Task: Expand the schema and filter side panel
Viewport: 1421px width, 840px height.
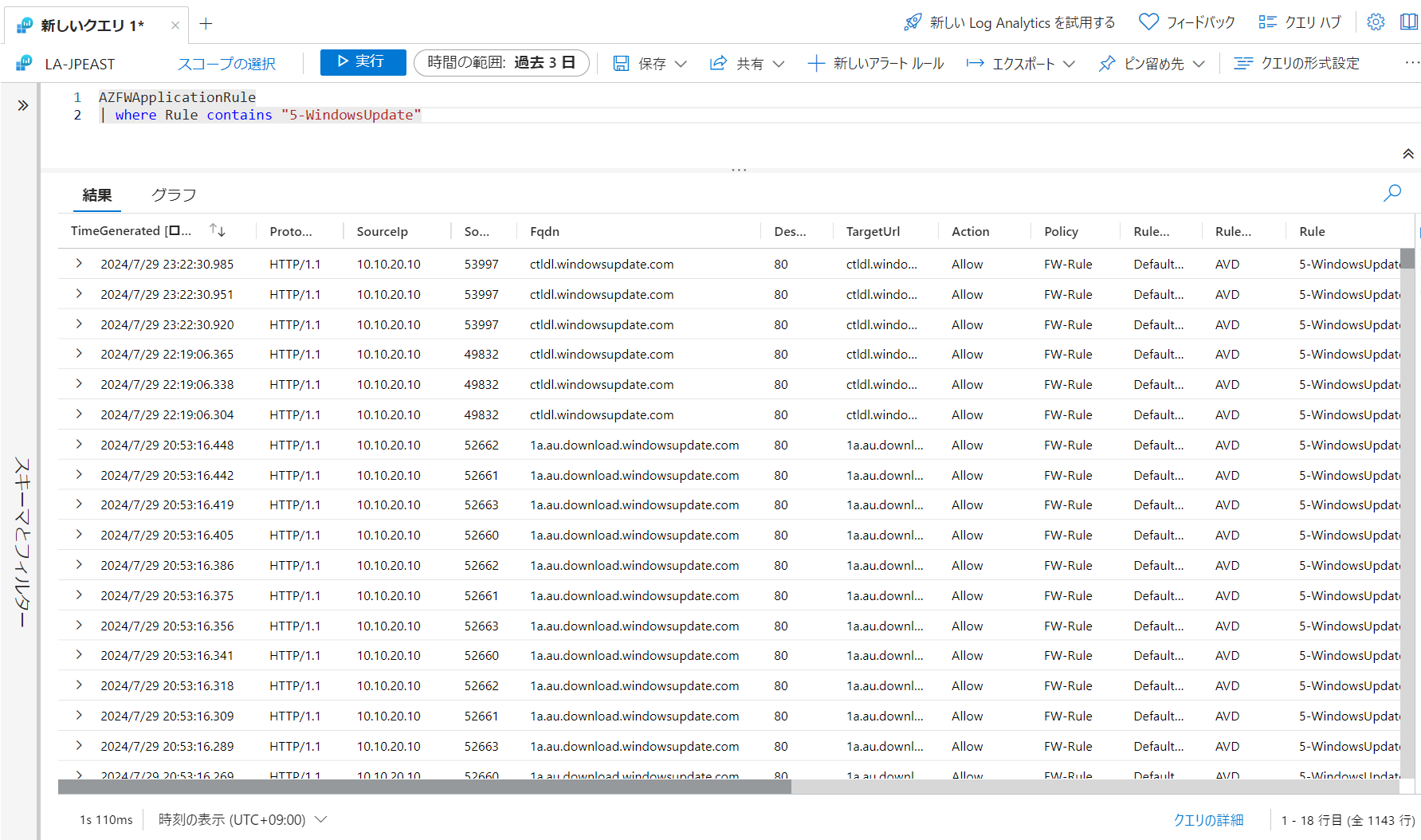Action: click(23, 105)
